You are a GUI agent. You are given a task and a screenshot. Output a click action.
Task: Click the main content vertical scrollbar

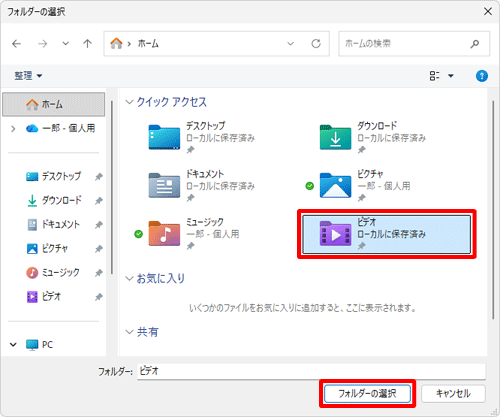point(493,210)
